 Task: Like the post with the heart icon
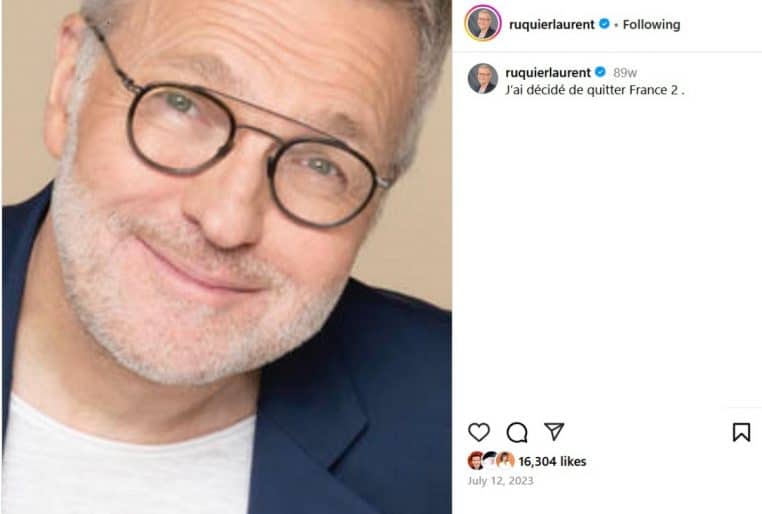(479, 432)
